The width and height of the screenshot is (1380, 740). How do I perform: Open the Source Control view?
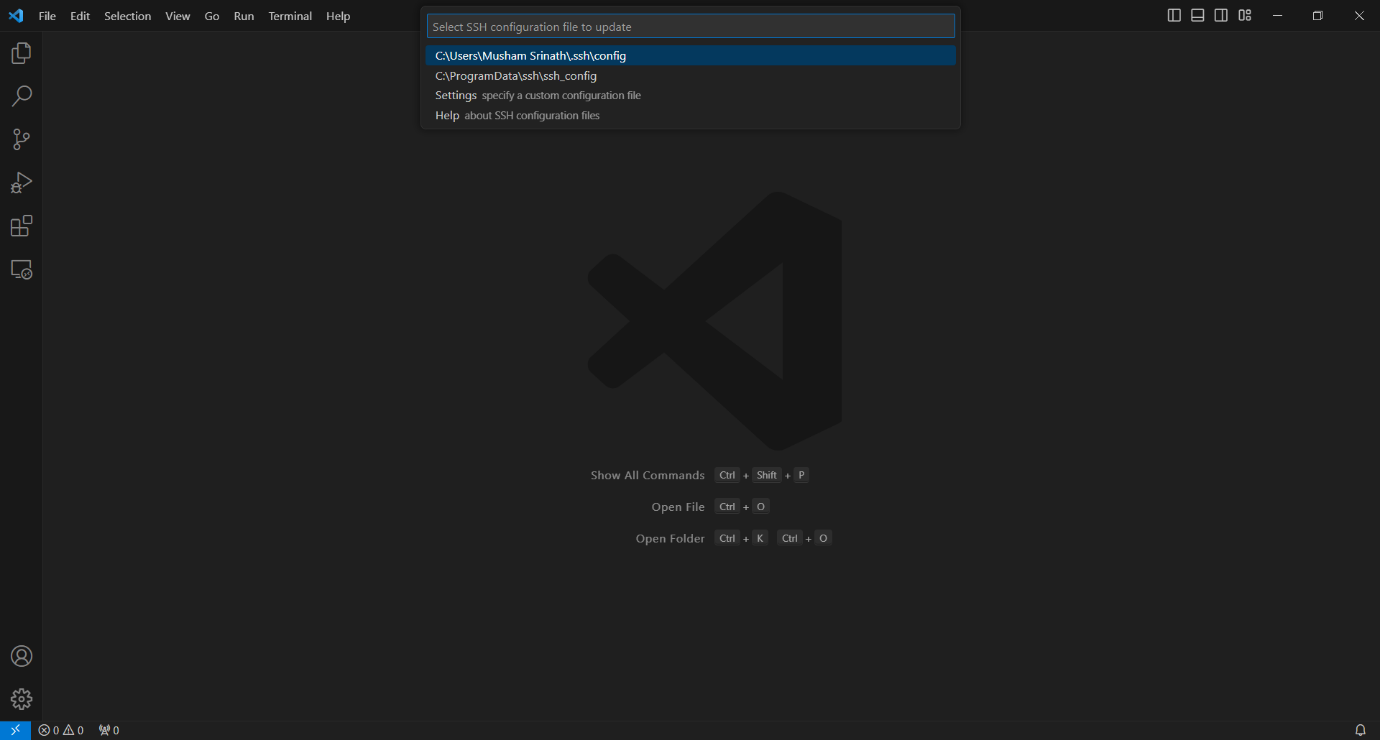[x=21, y=139]
